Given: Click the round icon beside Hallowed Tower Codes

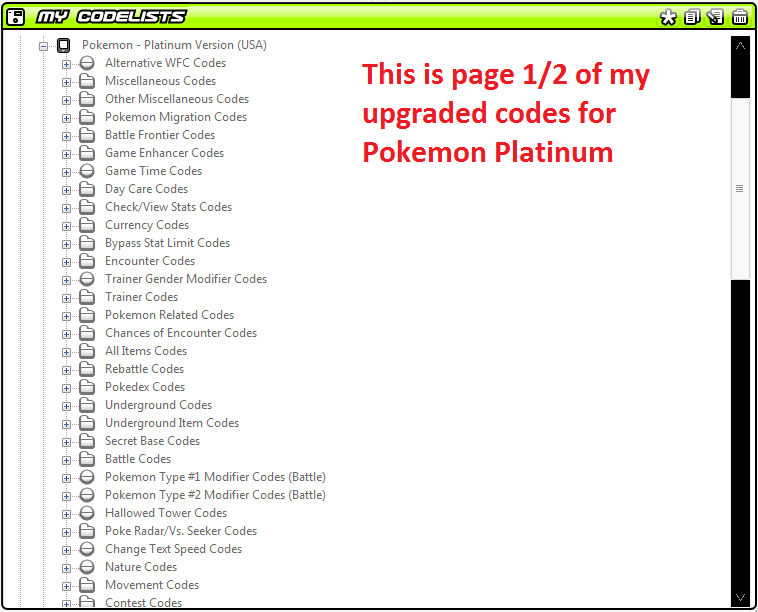Looking at the screenshot, I should click(x=87, y=513).
